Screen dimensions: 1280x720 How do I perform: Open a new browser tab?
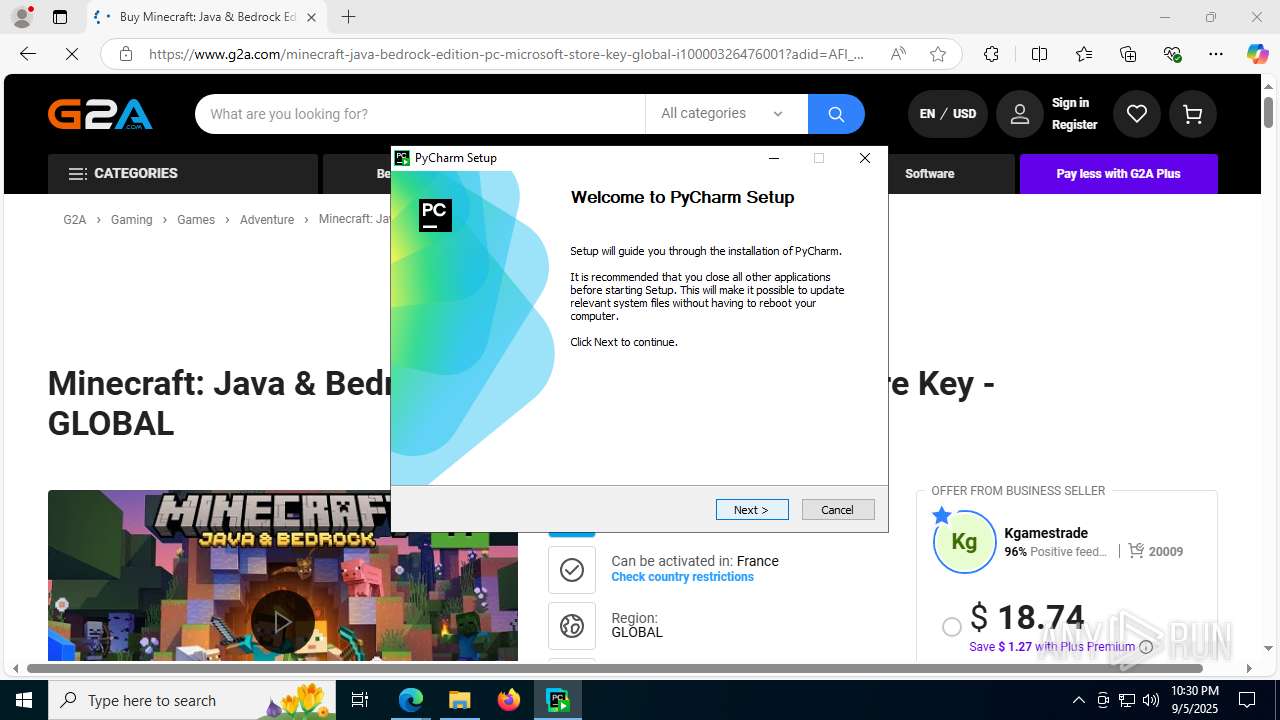pyautogui.click(x=348, y=17)
